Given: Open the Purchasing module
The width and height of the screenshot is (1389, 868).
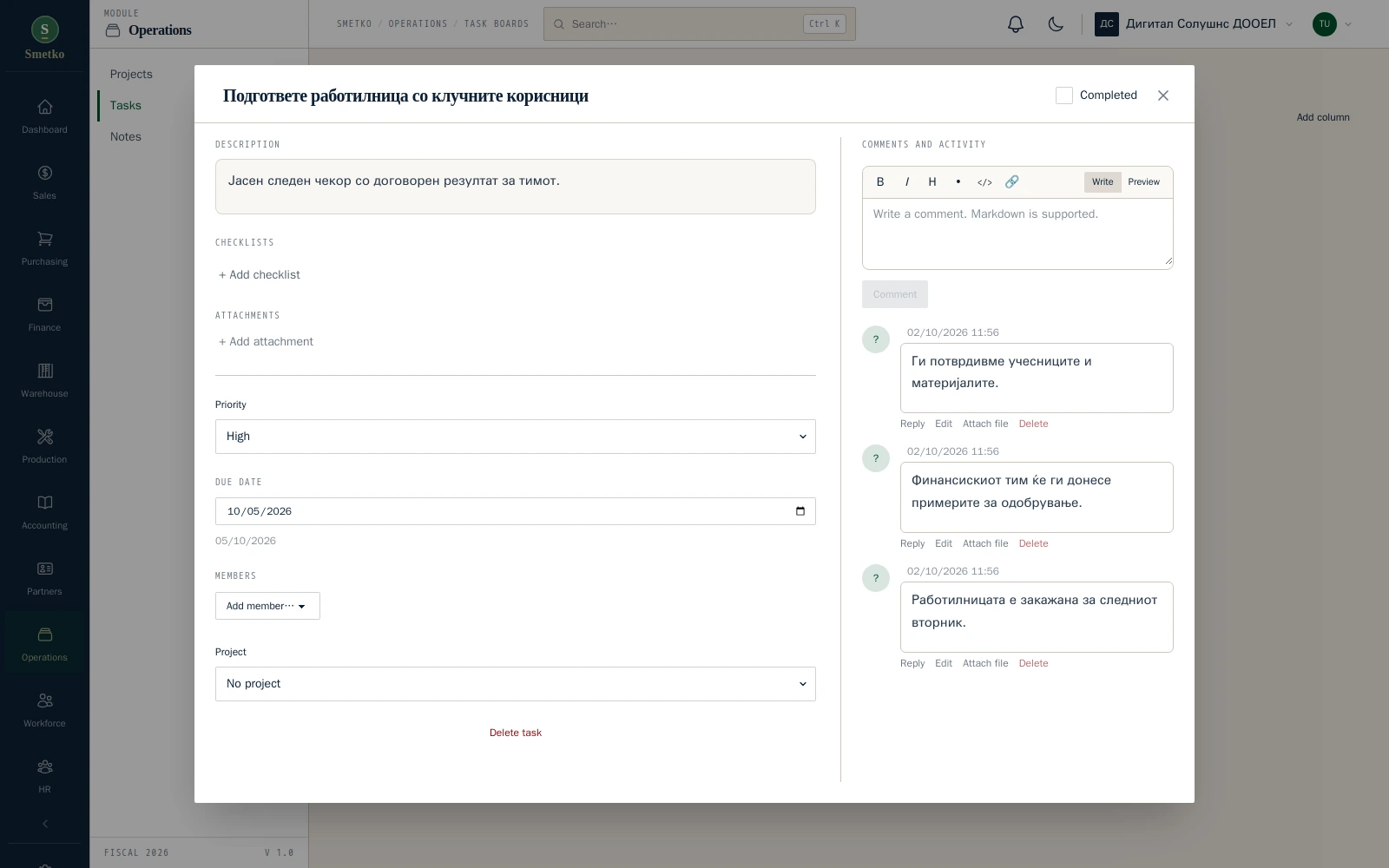Looking at the screenshot, I should tap(44, 248).
